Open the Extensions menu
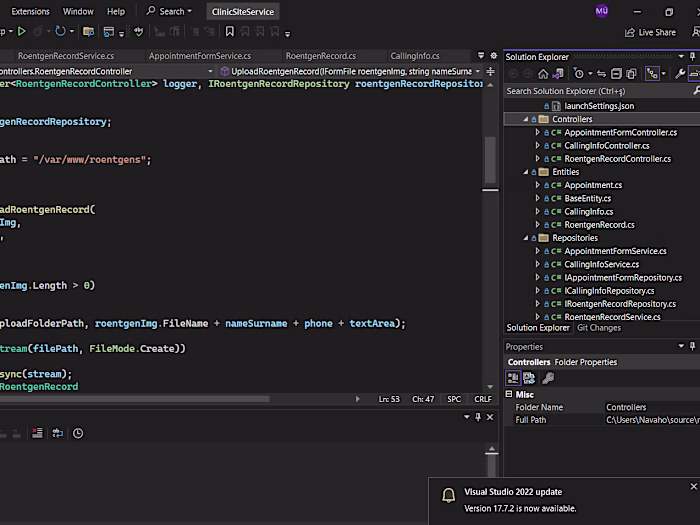 coord(30,11)
